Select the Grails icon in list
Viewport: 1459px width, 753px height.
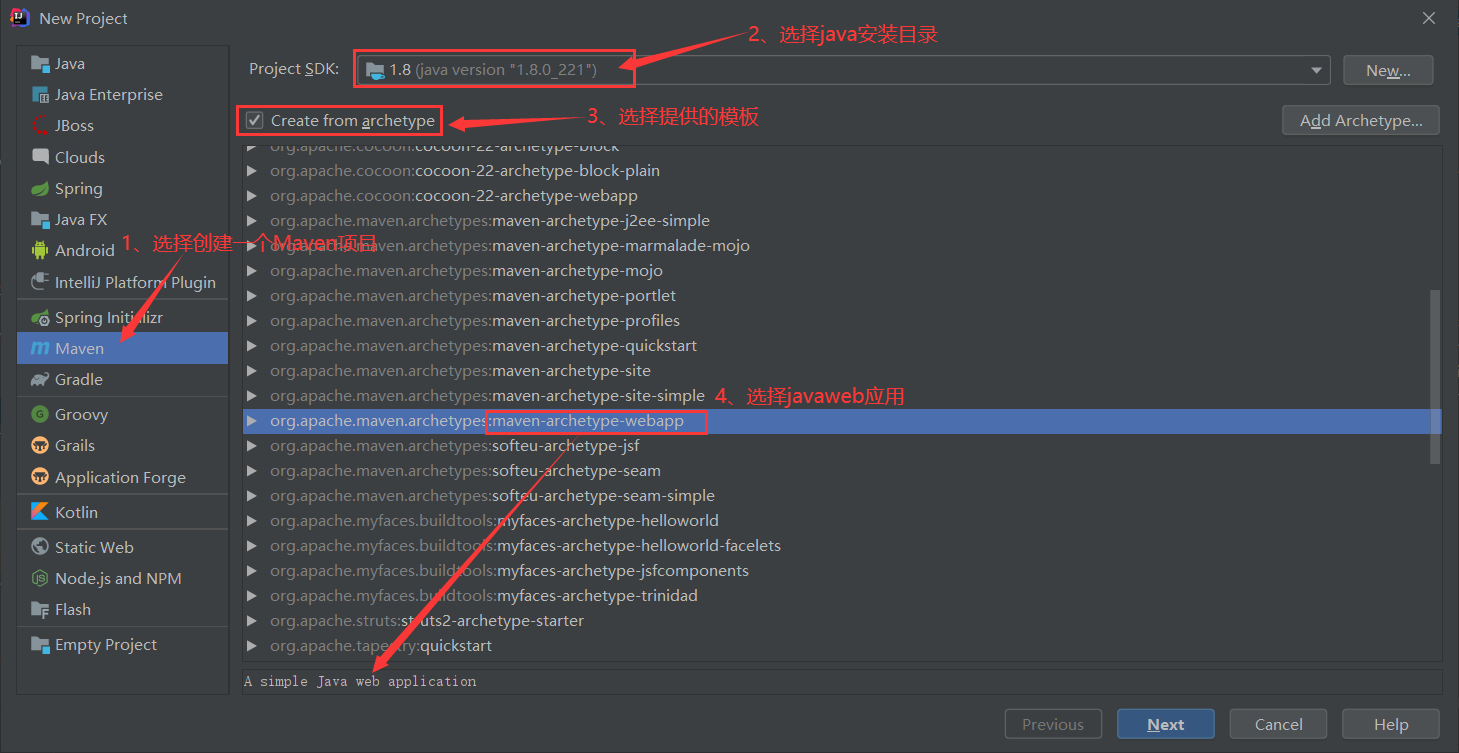40,446
